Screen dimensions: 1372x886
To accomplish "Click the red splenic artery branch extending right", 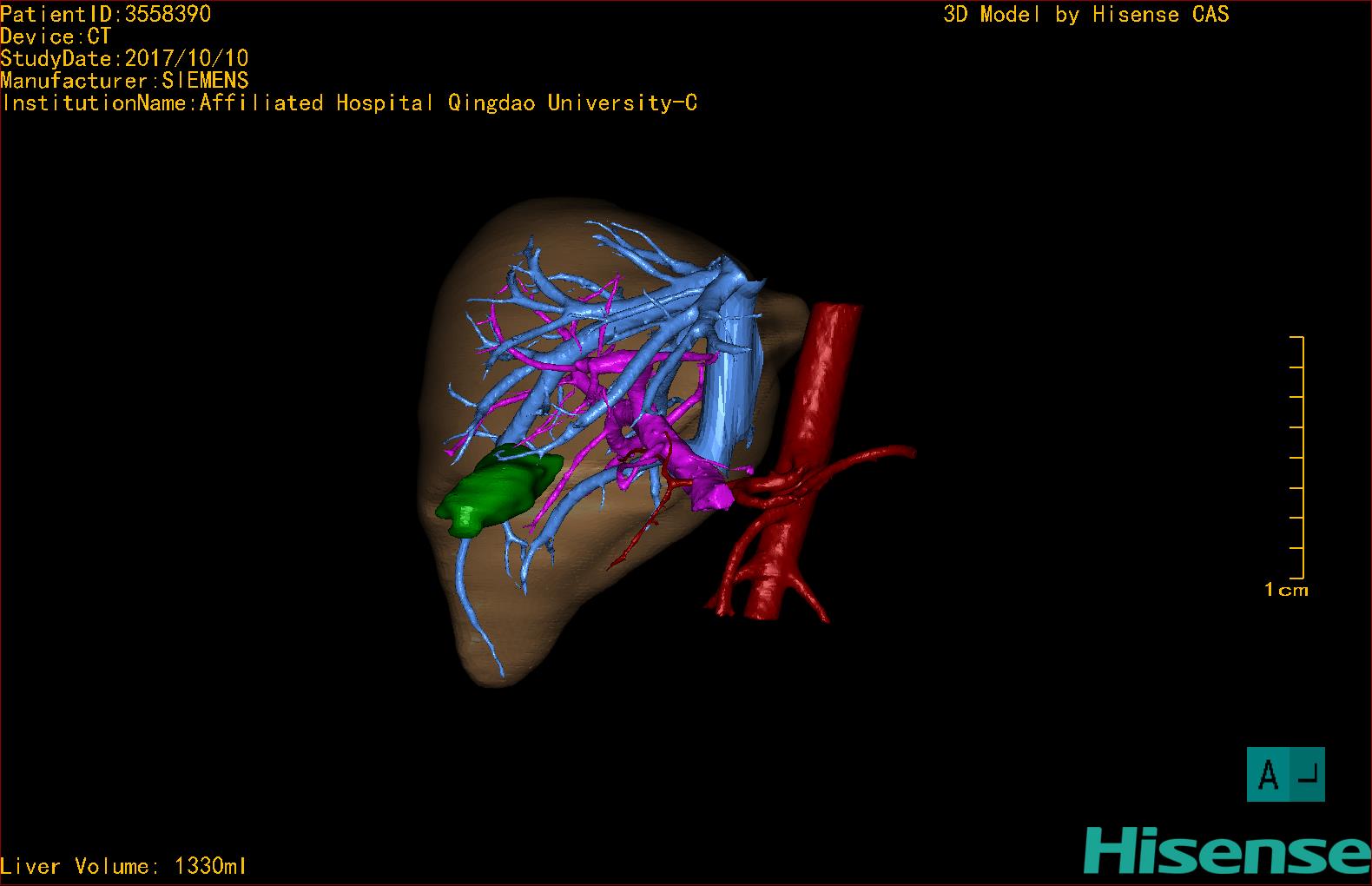I will coord(868,458).
